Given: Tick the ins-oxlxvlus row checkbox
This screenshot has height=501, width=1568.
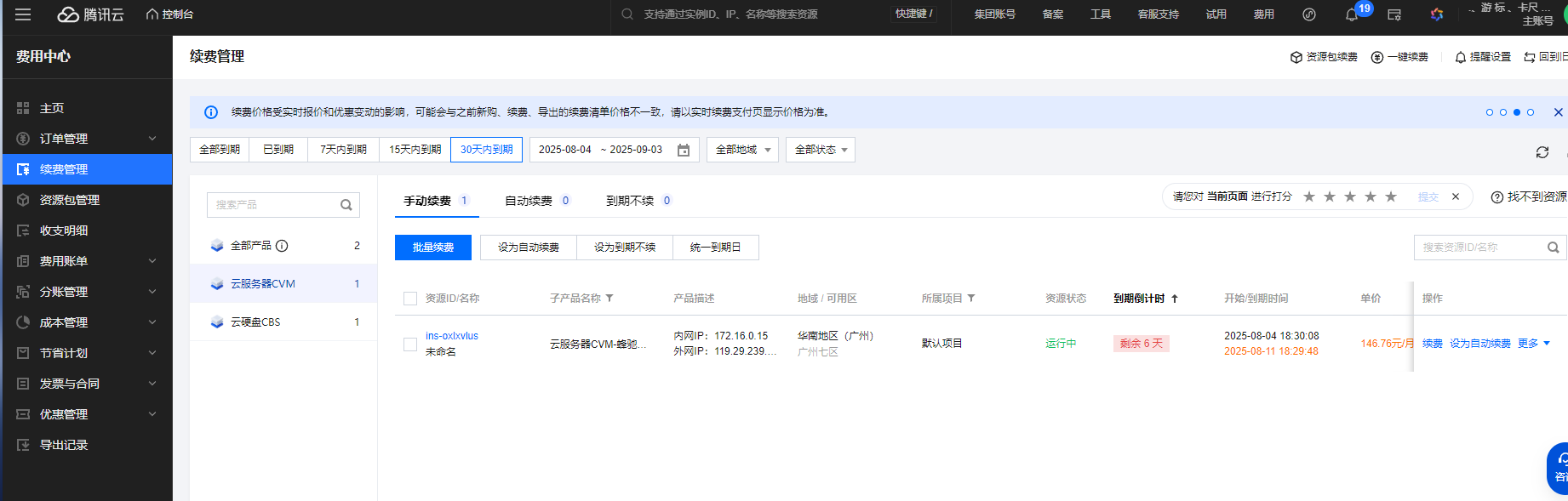Looking at the screenshot, I should tap(410, 344).
